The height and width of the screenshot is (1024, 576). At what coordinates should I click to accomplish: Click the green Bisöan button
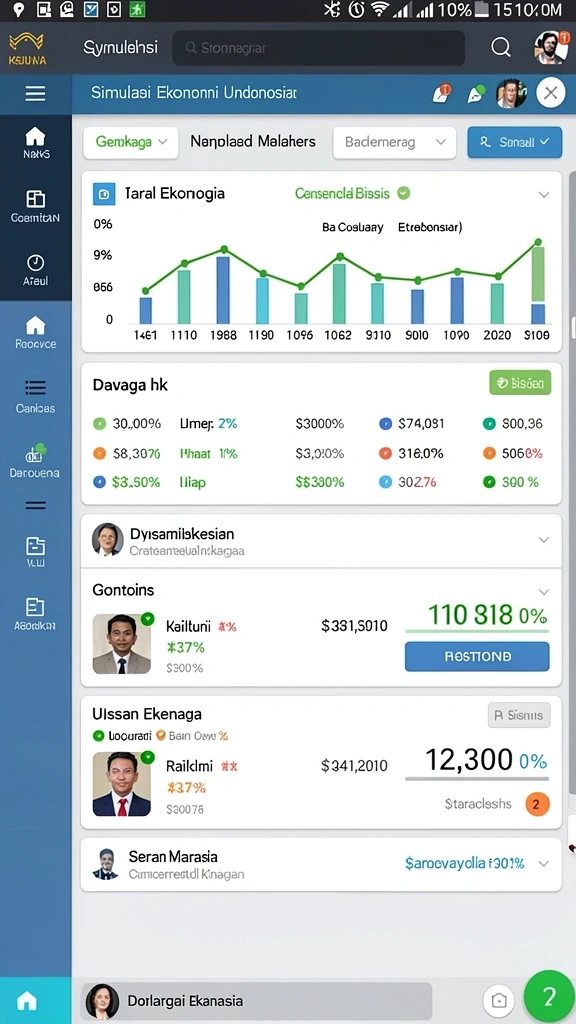coord(520,383)
